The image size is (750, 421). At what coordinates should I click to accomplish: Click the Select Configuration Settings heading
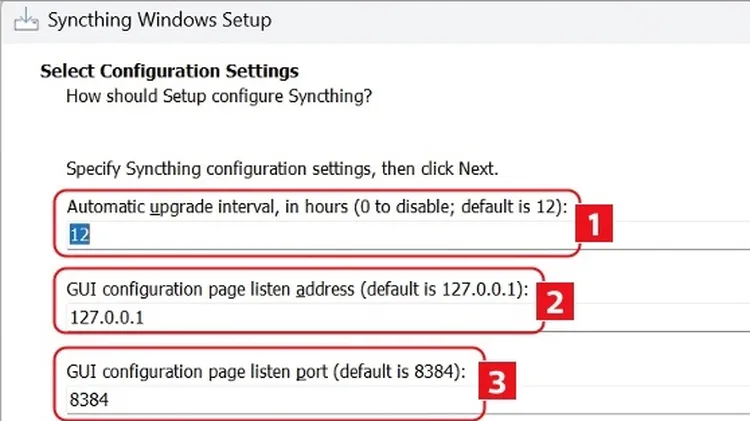point(169,71)
